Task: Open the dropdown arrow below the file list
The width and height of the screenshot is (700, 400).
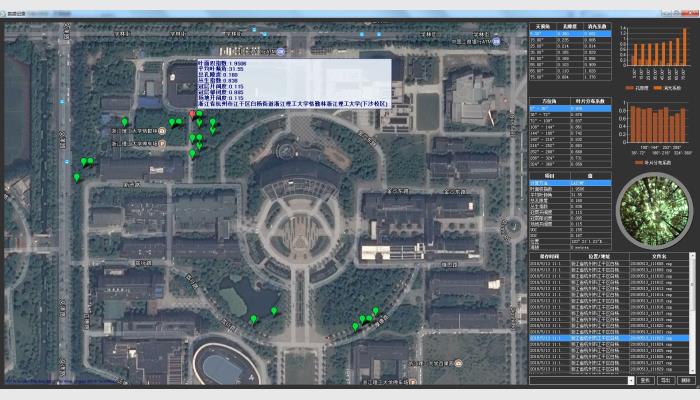Action: tap(630, 380)
